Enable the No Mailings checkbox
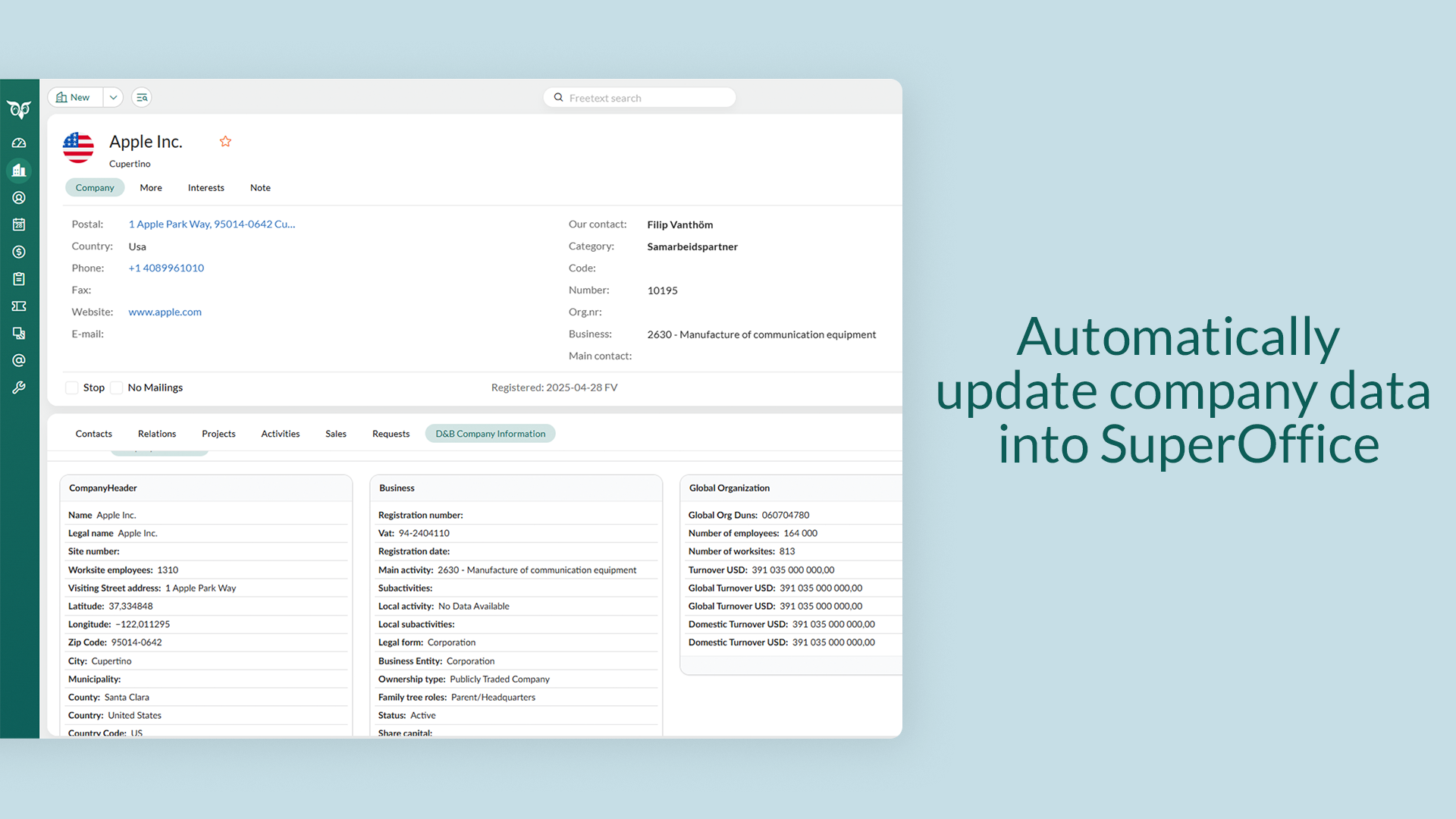Screen dimensions: 1456x819 point(117,388)
